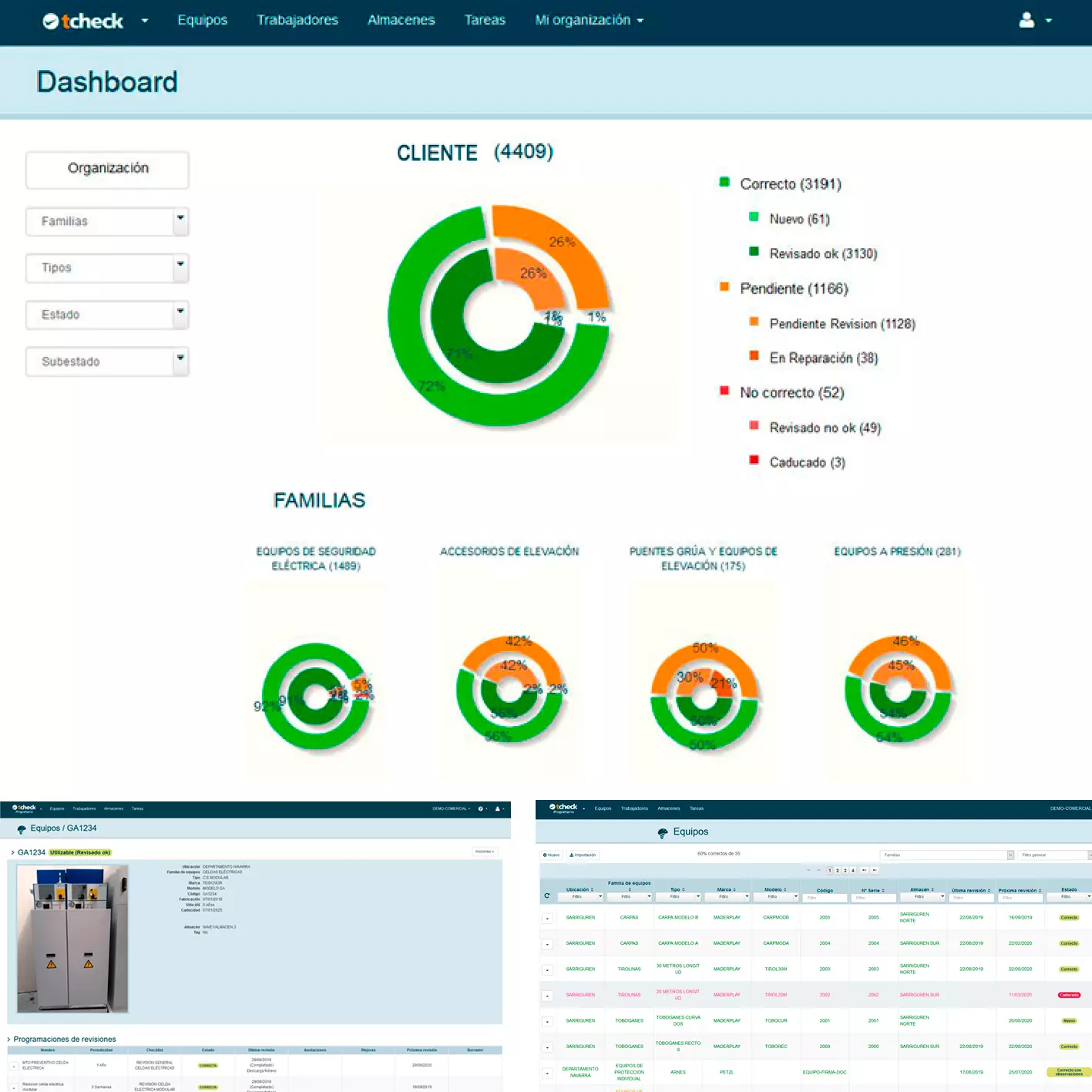The height and width of the screenshot is (1092, 1092).
Task: Toggle sorting on the Última revisión column
Action: tap(990, 890)
